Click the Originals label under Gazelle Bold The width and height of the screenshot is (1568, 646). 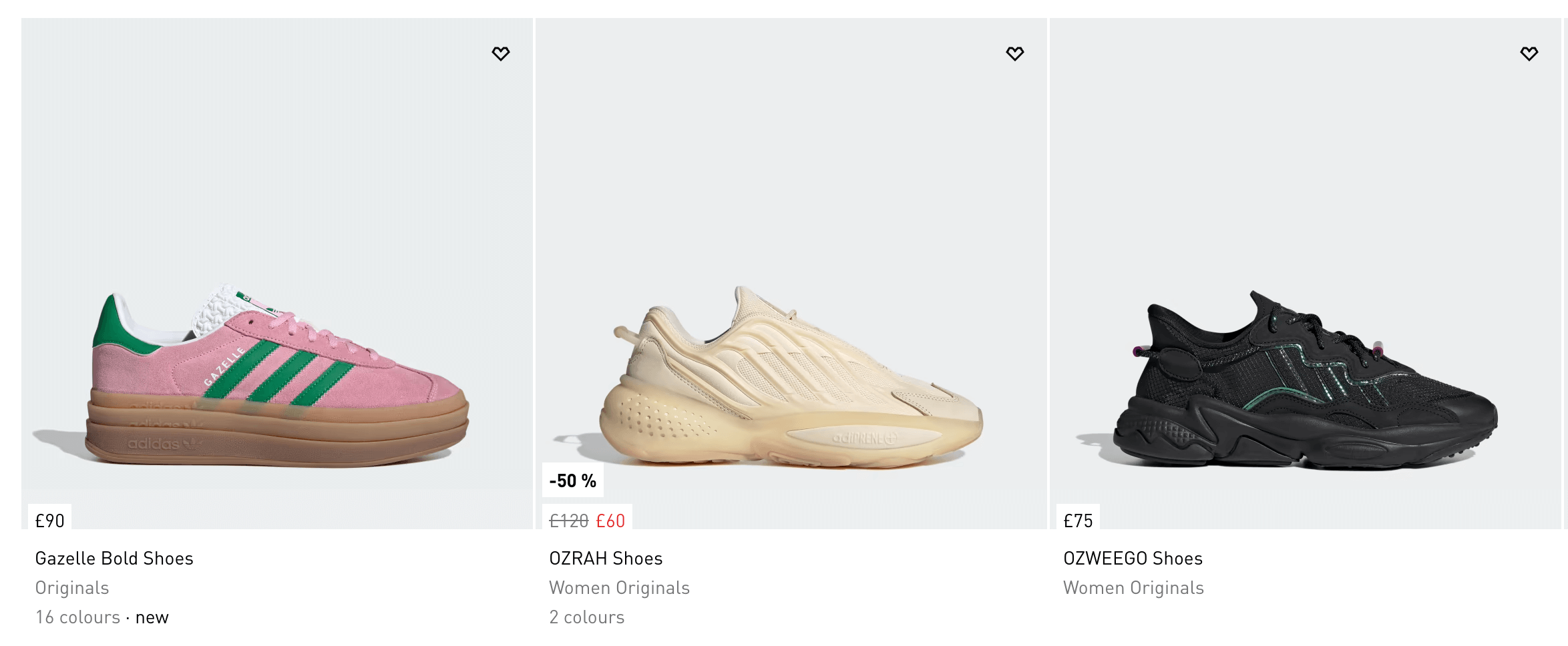coord(72,588)
